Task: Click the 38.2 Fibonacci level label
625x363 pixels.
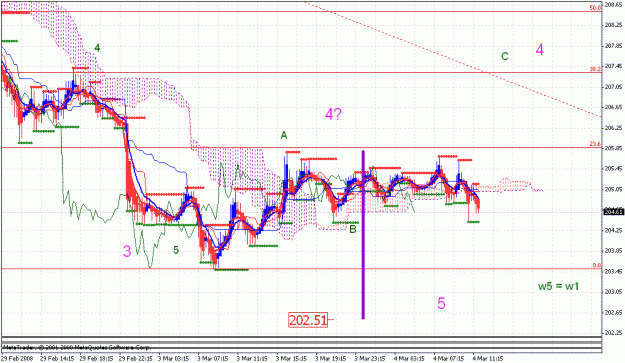Action: [x=596, y=69]
